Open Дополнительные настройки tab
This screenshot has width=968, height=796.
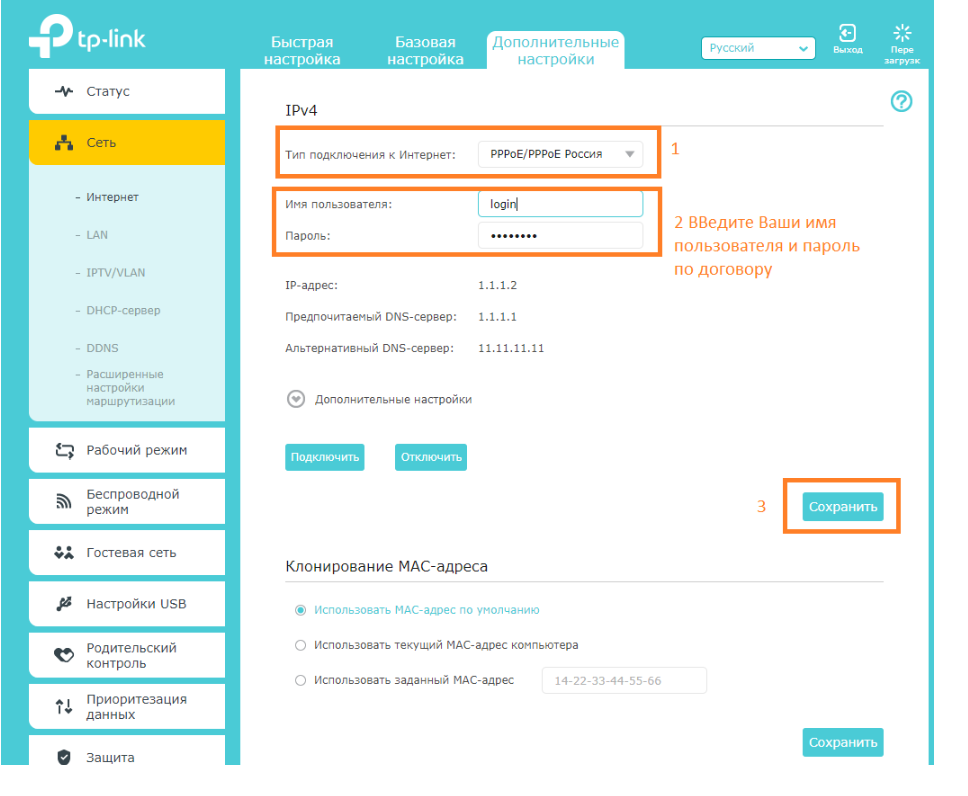coord(555,51)
